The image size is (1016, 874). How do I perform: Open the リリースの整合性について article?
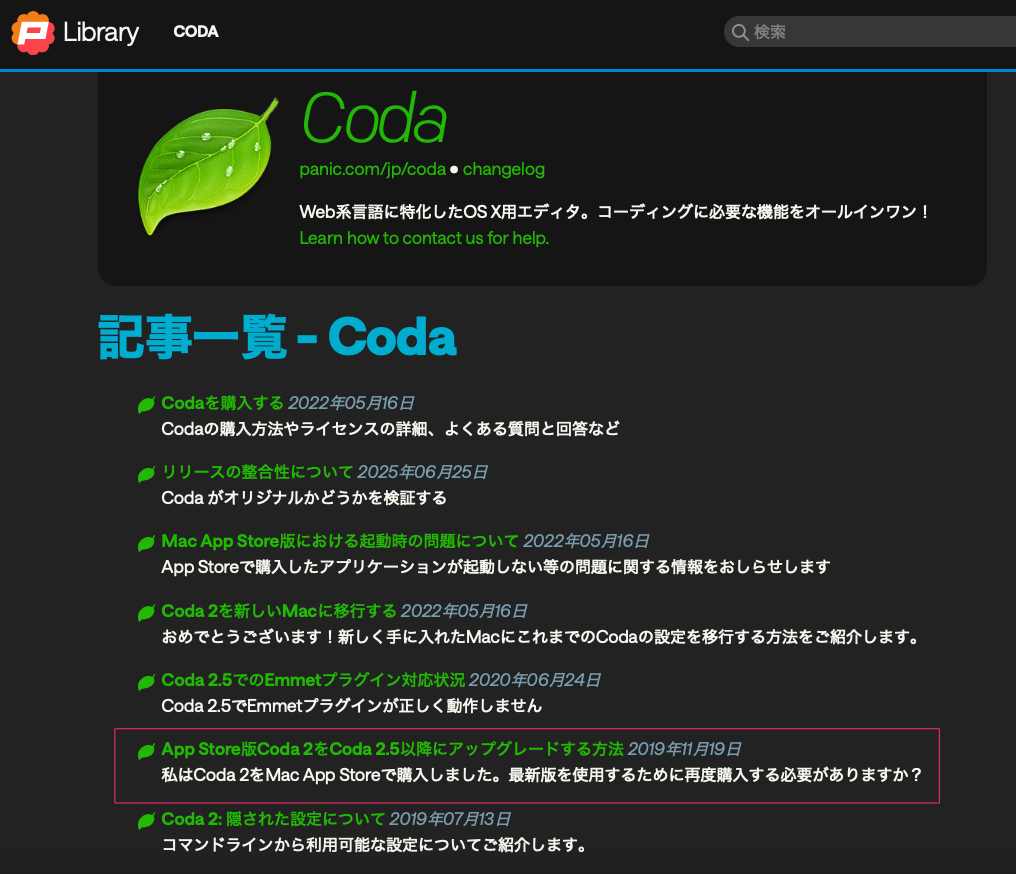(257, 472)
